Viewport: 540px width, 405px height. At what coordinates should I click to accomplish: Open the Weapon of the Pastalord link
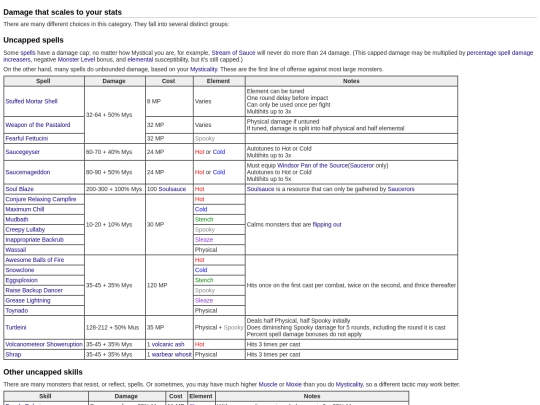point(38,125)
